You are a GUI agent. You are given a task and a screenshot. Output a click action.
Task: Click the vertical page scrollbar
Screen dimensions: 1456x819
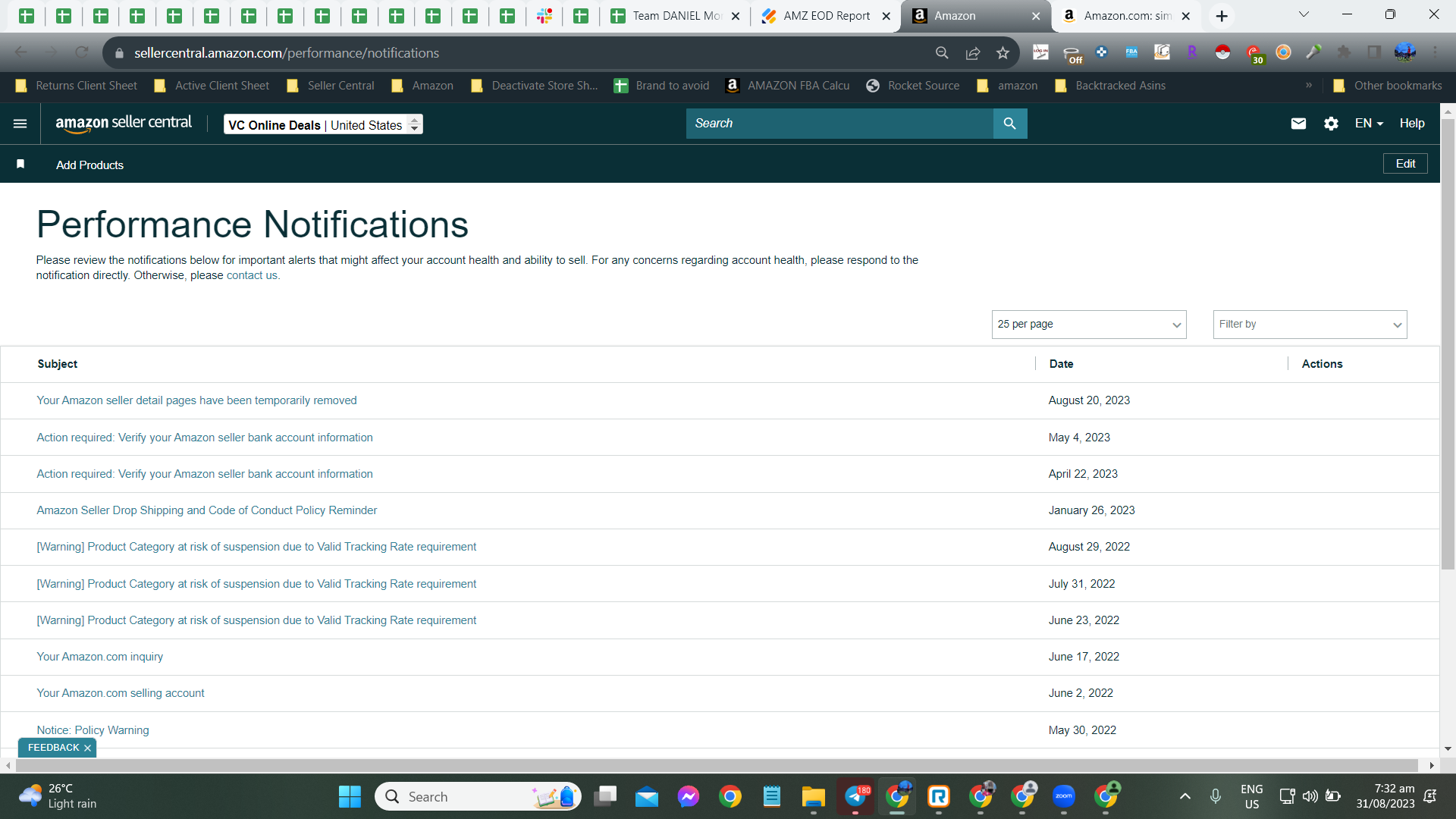click(1448, 344)
